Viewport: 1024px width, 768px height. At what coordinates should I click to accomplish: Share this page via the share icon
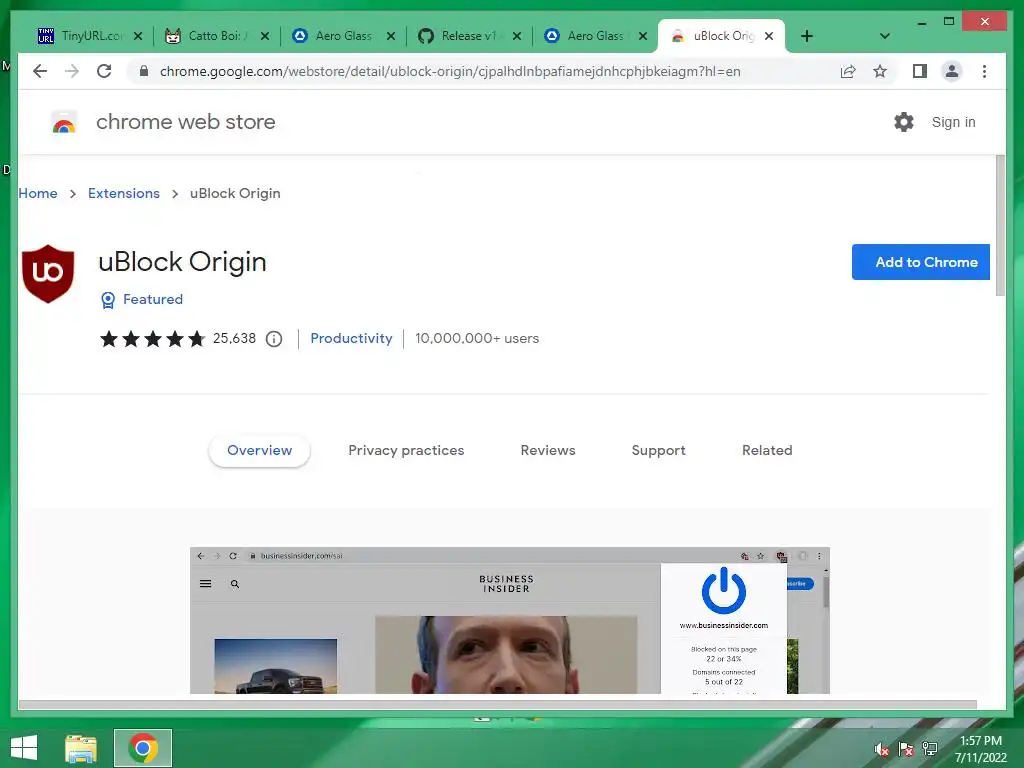click(848, 71)
